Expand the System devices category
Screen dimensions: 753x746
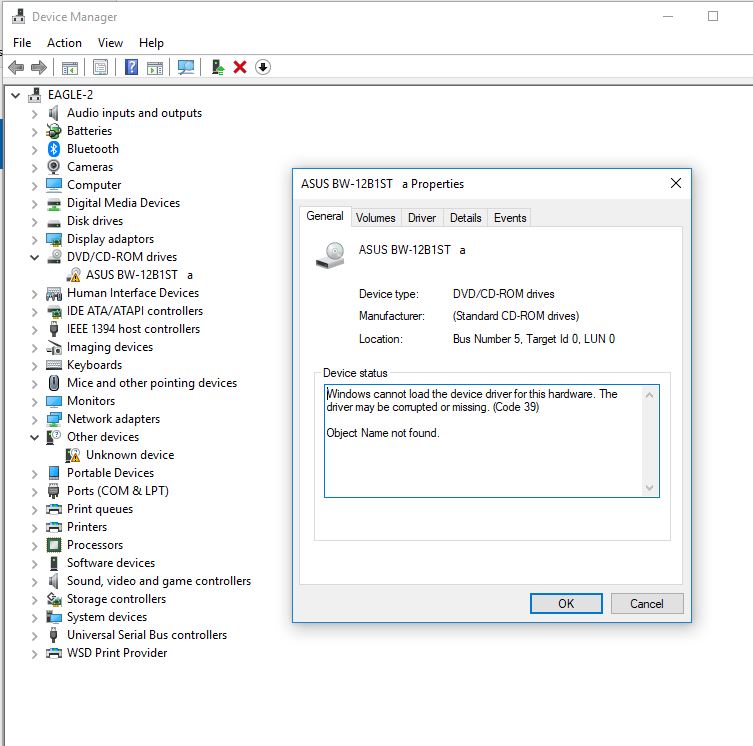point(35,617)
